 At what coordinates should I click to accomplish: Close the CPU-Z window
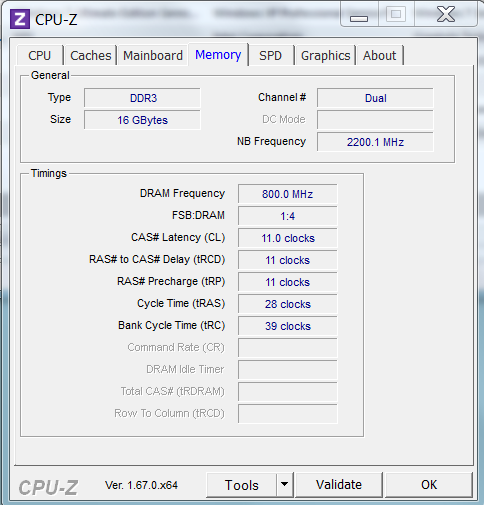pyautogui.click(x=446, y=14)
